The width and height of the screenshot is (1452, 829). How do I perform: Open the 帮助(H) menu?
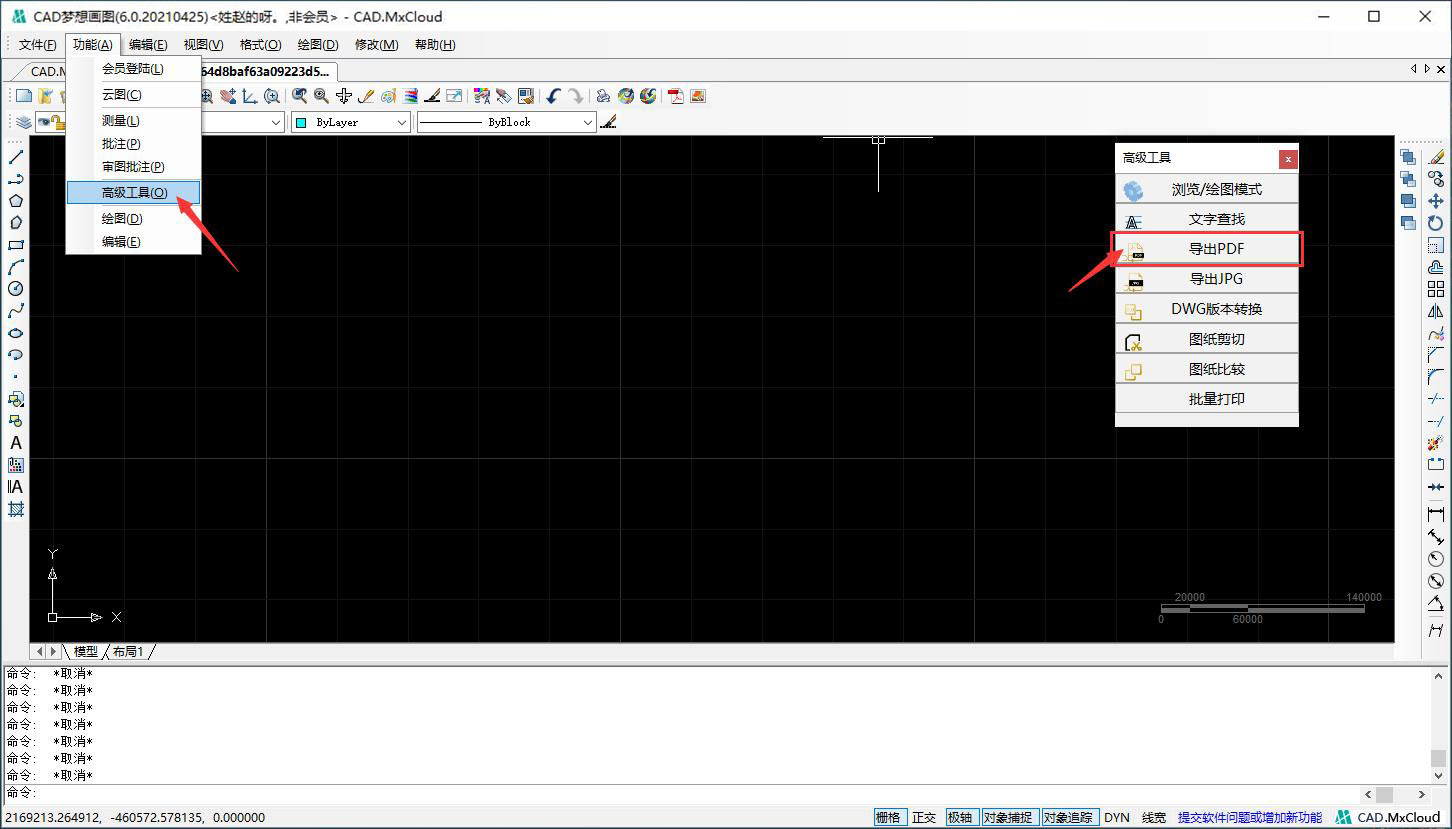pyautogui.click(x=435, y=45)
